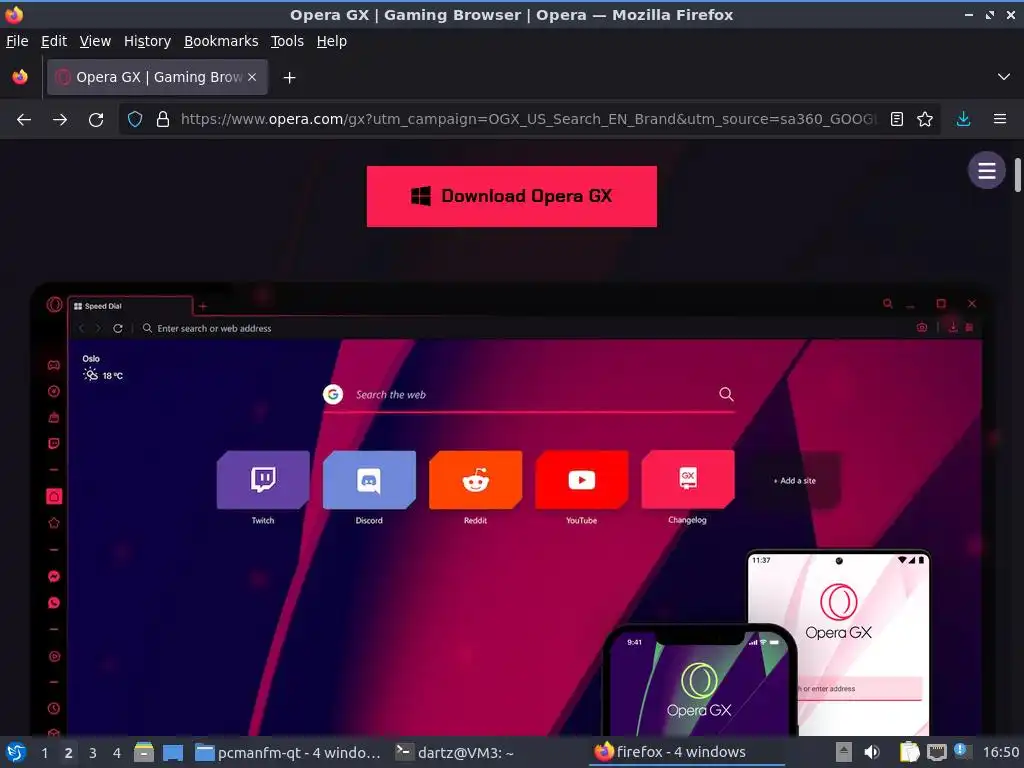
Task: Click the URL address field
Action: (528, 119)
